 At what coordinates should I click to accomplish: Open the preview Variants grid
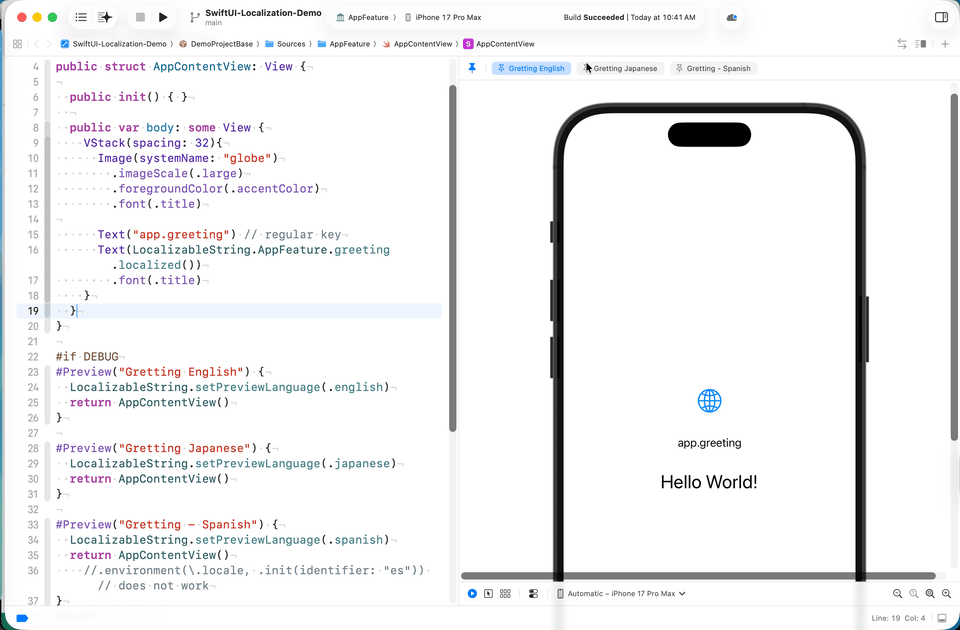pos(505,594)
